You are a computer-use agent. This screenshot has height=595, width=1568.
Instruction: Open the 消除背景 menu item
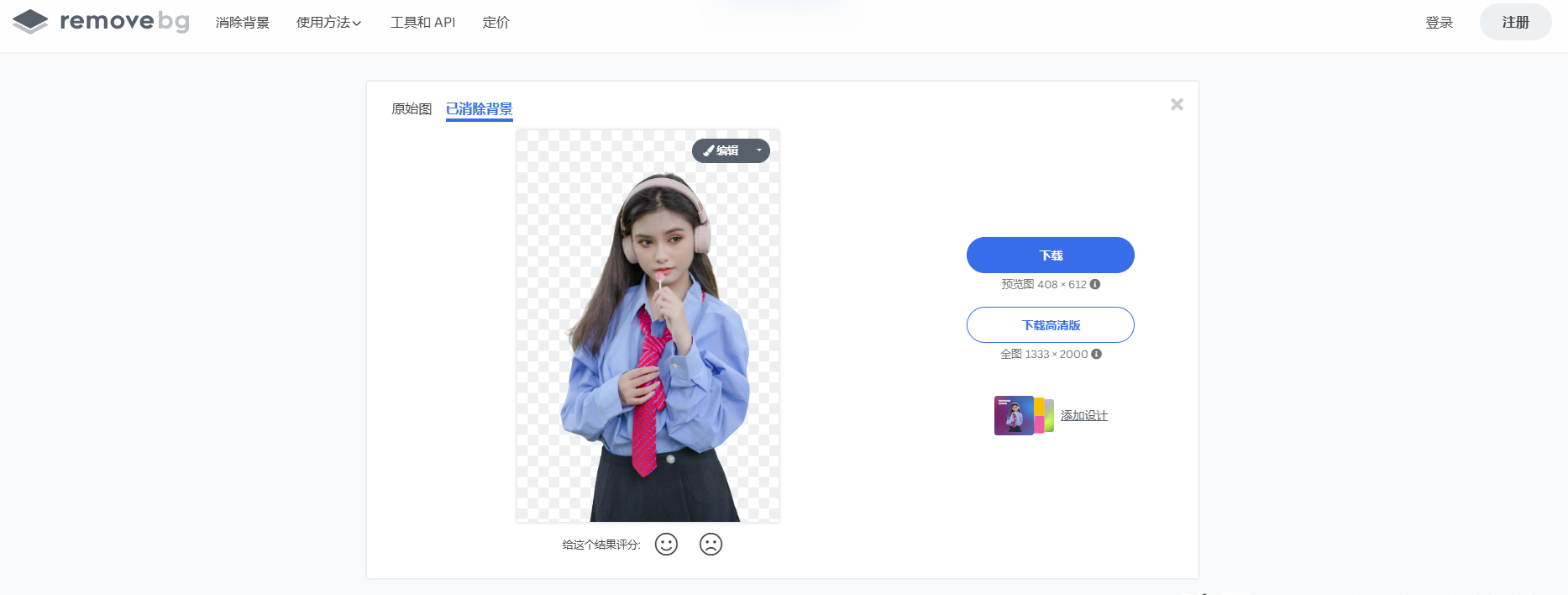click(243, 23)
